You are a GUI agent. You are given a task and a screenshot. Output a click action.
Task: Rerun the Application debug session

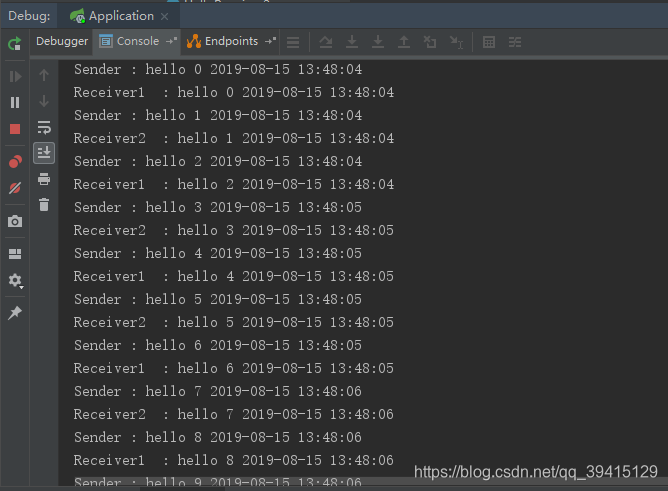(x=14, y=43)
